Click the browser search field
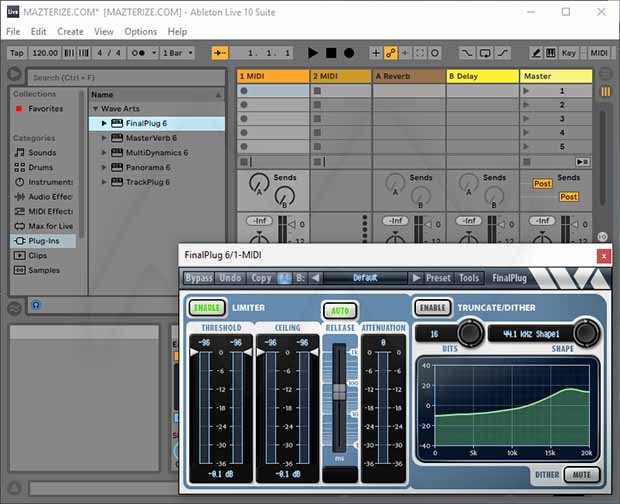The height and width of the screenshot is (504, 620). pos(127,77)
